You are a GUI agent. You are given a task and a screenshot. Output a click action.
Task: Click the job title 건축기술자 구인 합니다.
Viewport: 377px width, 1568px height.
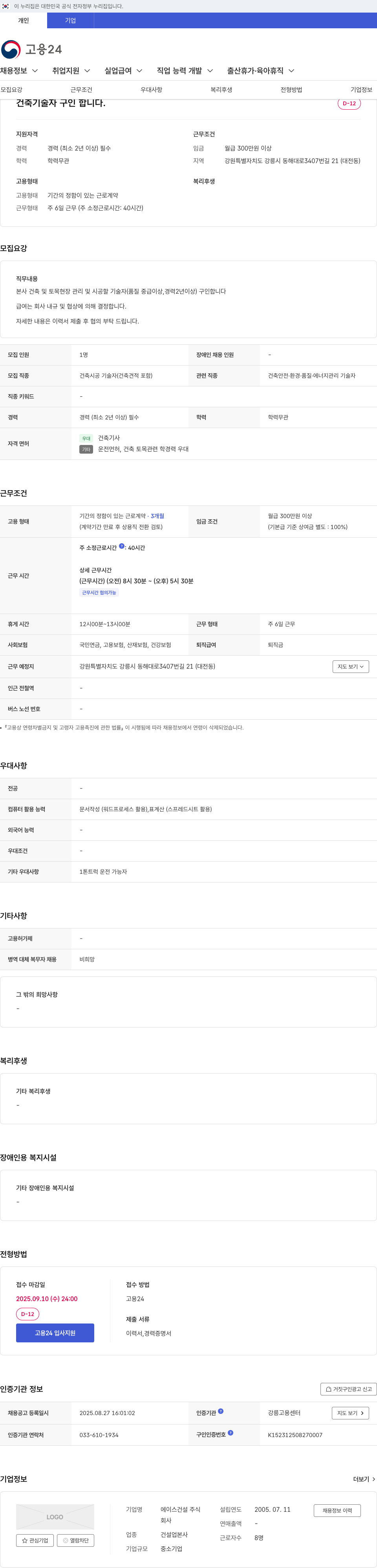tap(61, 103)
